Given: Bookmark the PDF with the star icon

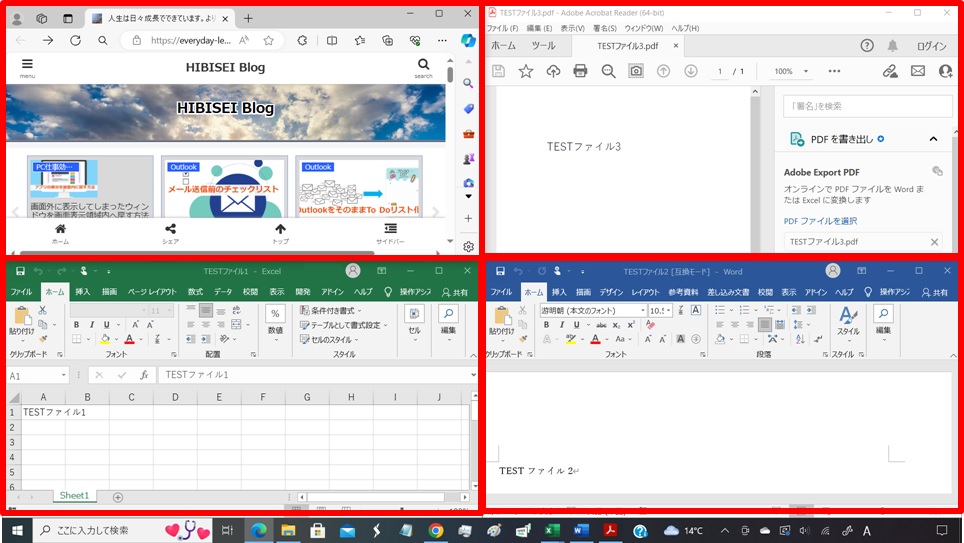Looking at the screenshot, I should [526, 71].
